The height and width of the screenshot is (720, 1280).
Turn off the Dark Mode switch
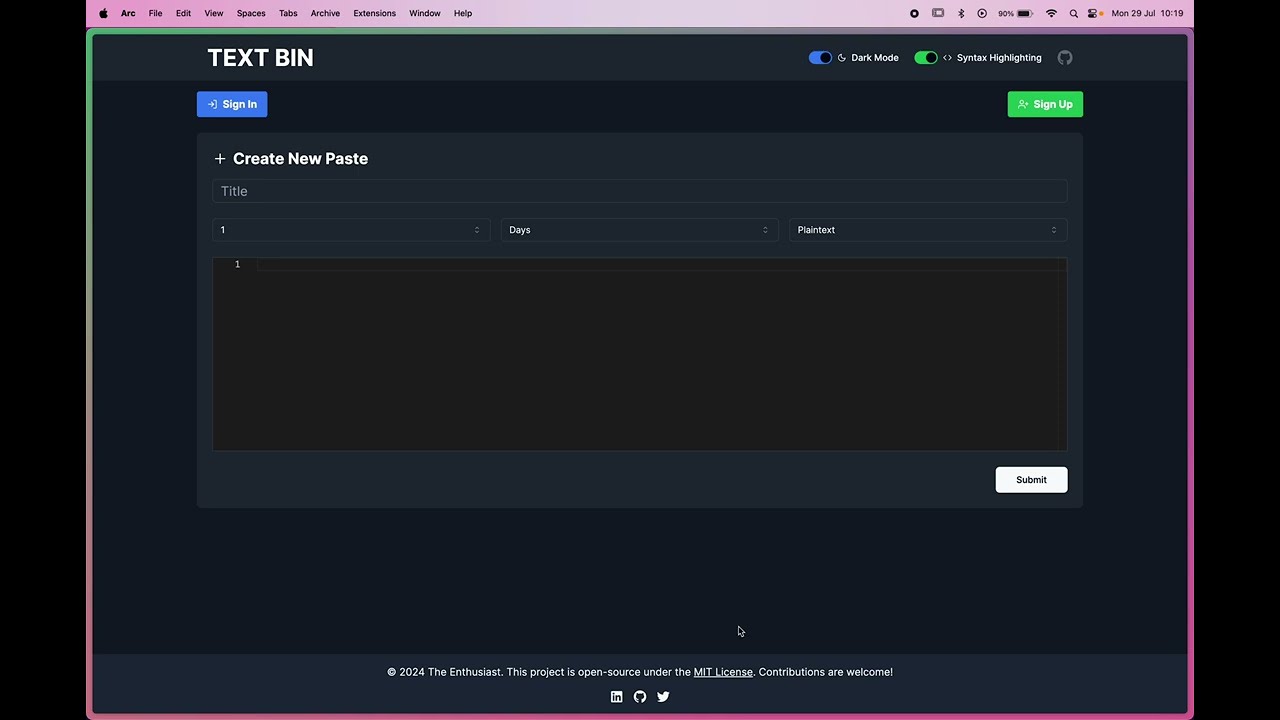(820, 58)
